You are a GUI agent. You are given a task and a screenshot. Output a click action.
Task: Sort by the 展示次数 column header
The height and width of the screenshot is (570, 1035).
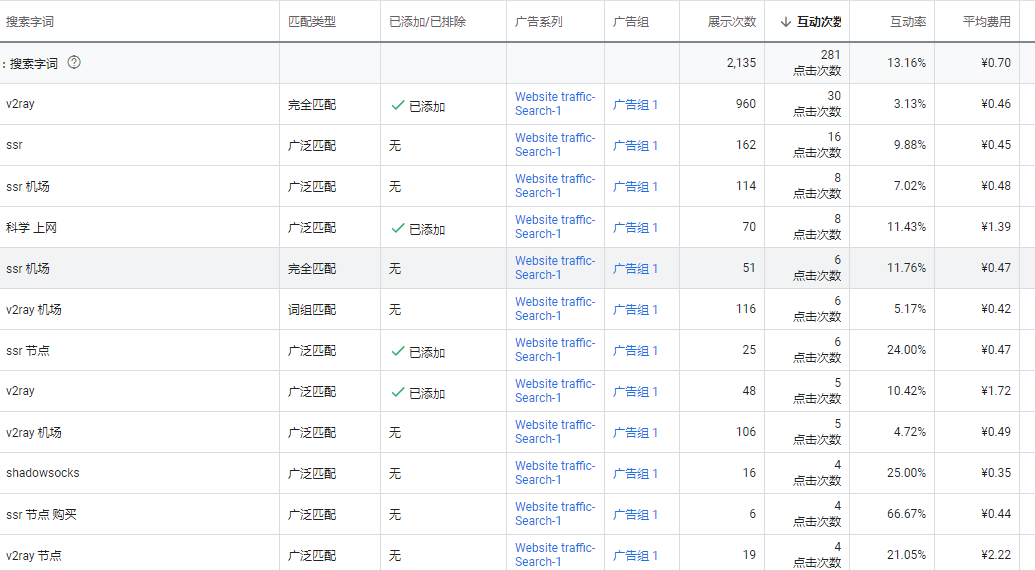[x=731, y=22]
